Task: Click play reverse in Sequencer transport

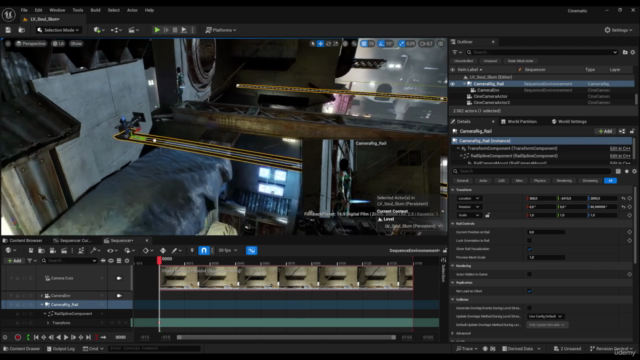Action: coord(59,337)
